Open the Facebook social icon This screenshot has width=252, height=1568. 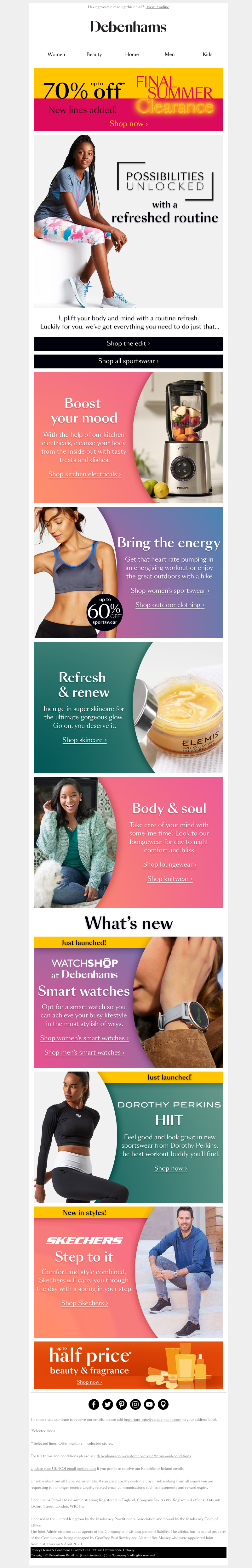pos(93,1404)
